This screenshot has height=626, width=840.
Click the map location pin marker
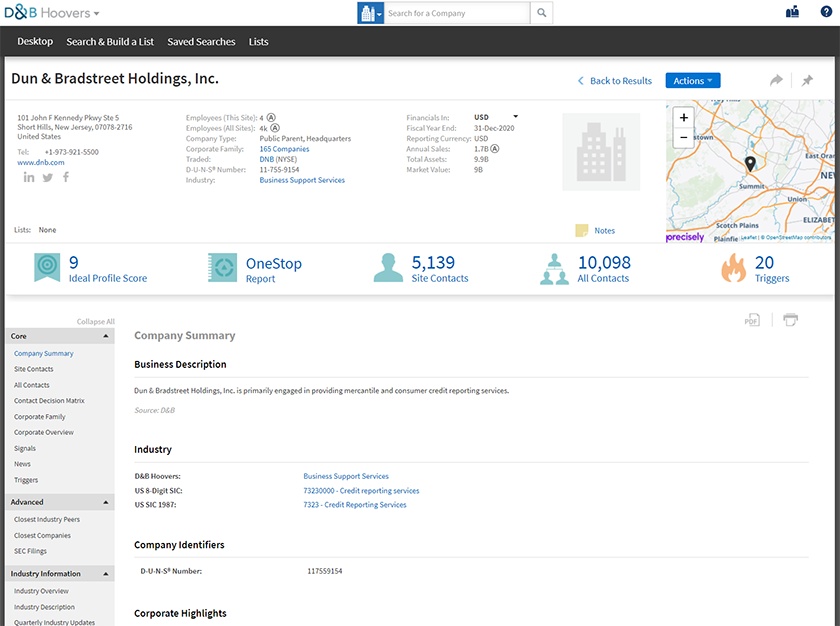tap(751, 164)
